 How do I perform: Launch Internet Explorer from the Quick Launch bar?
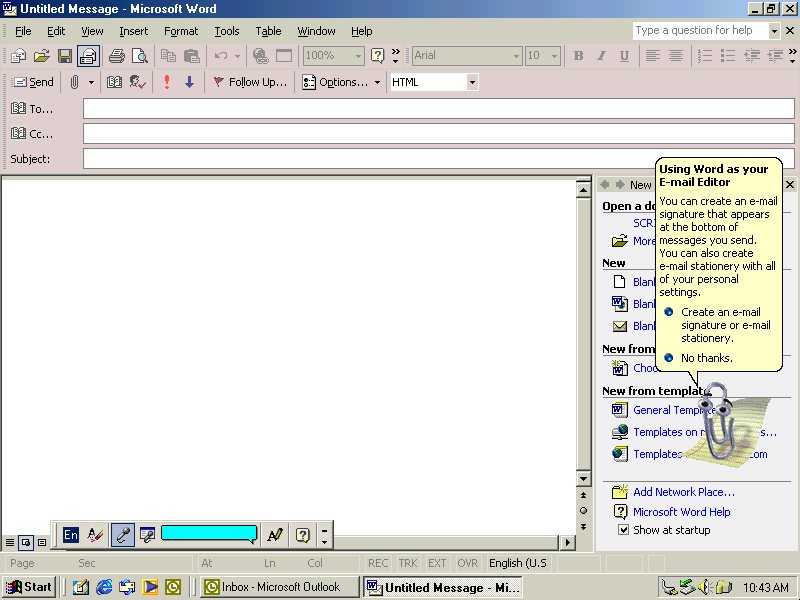pos(104,587)
